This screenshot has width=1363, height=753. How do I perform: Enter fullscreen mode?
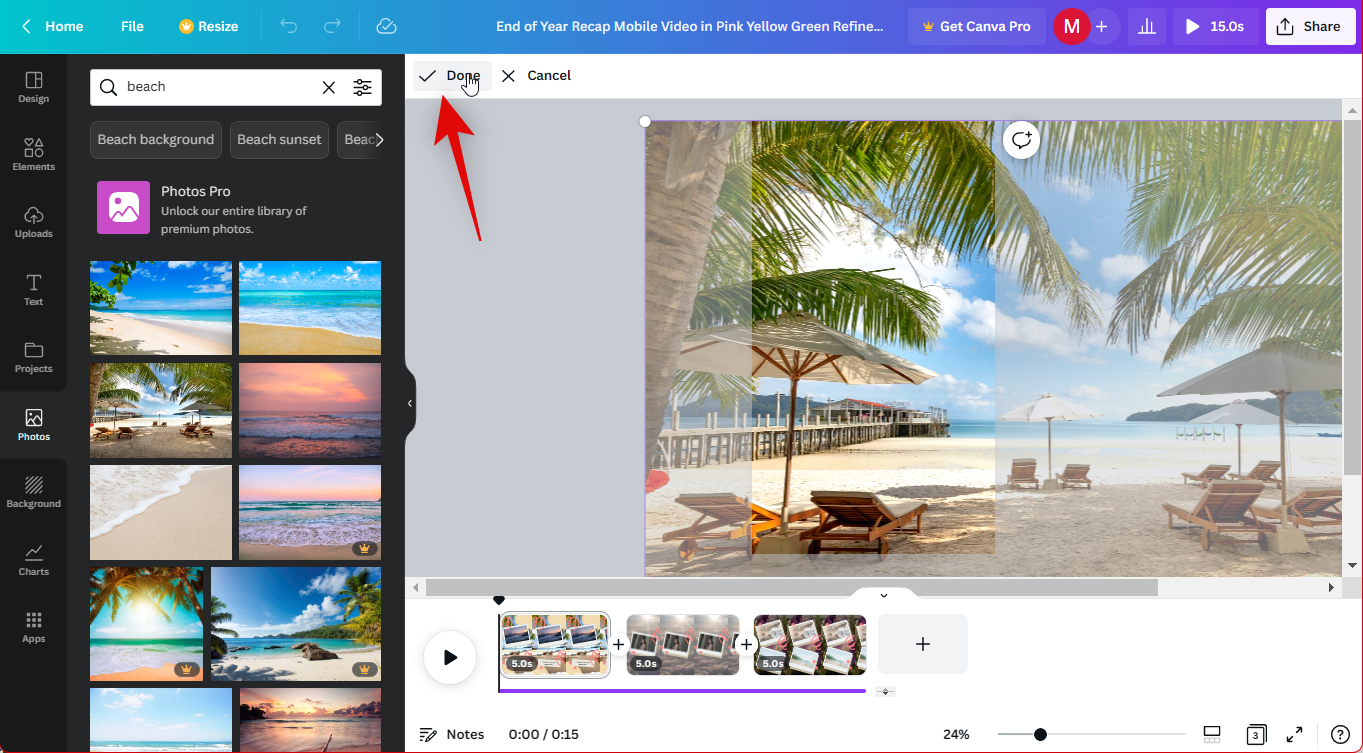pyautogui.click(x=1294, y=734)
